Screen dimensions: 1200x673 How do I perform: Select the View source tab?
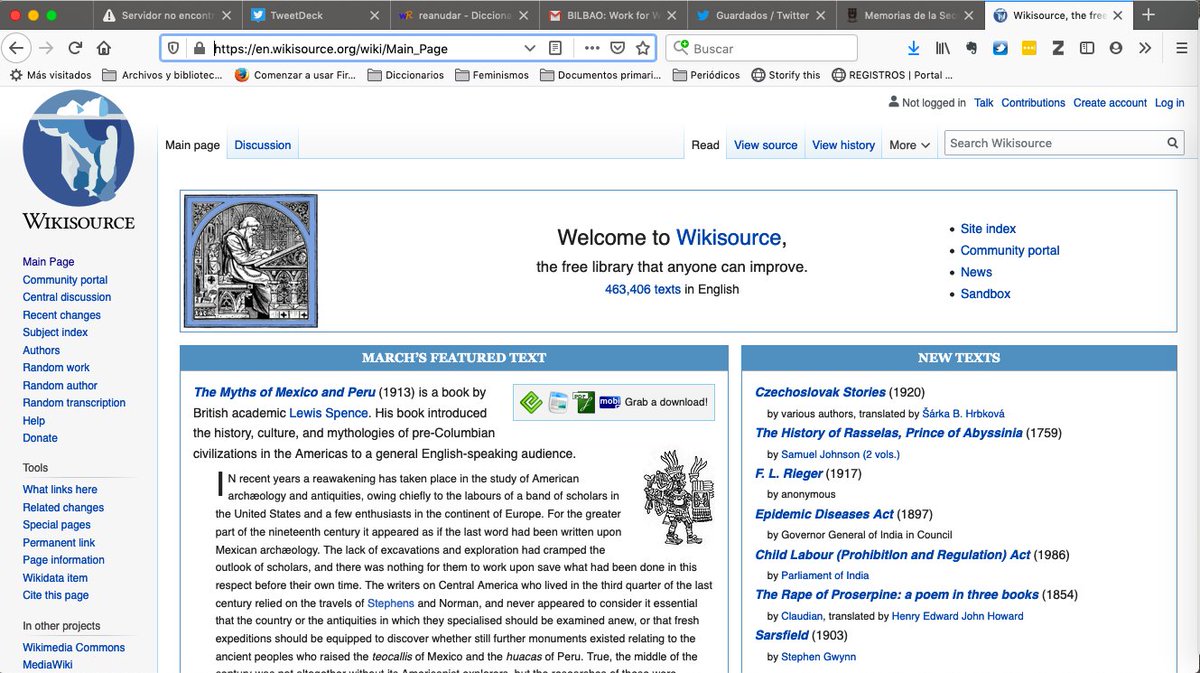pyautogui.click(x=766, y=145)
